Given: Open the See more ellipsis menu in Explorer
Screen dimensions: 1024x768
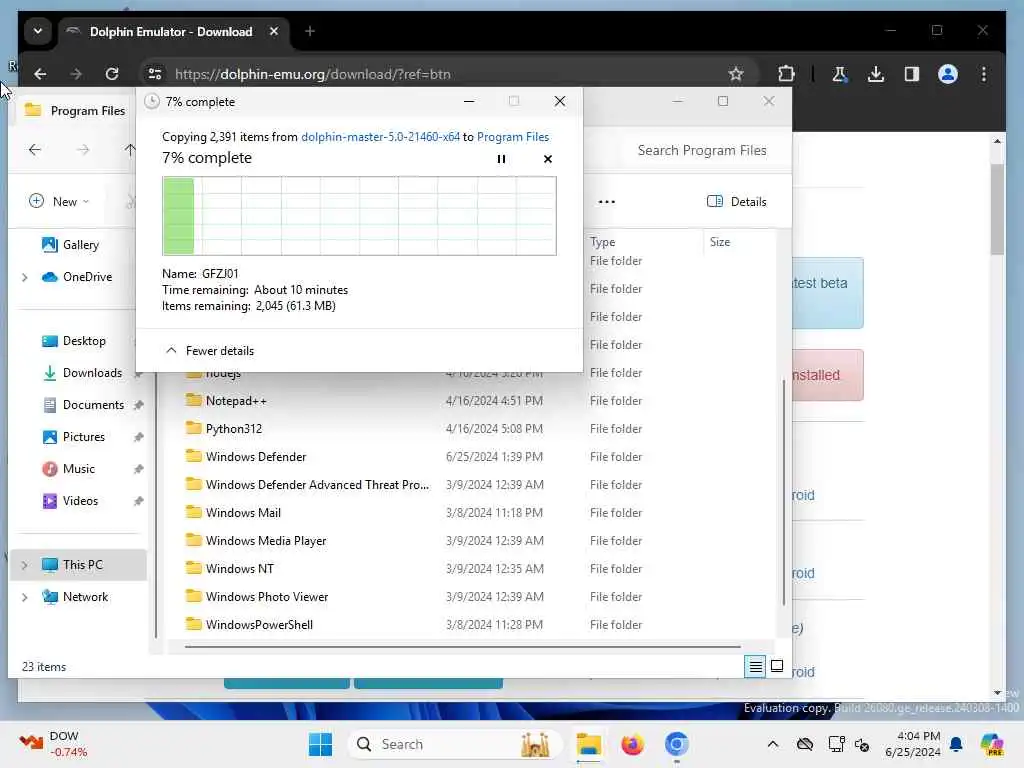Looking at the screenshot, I should [607, 201].
